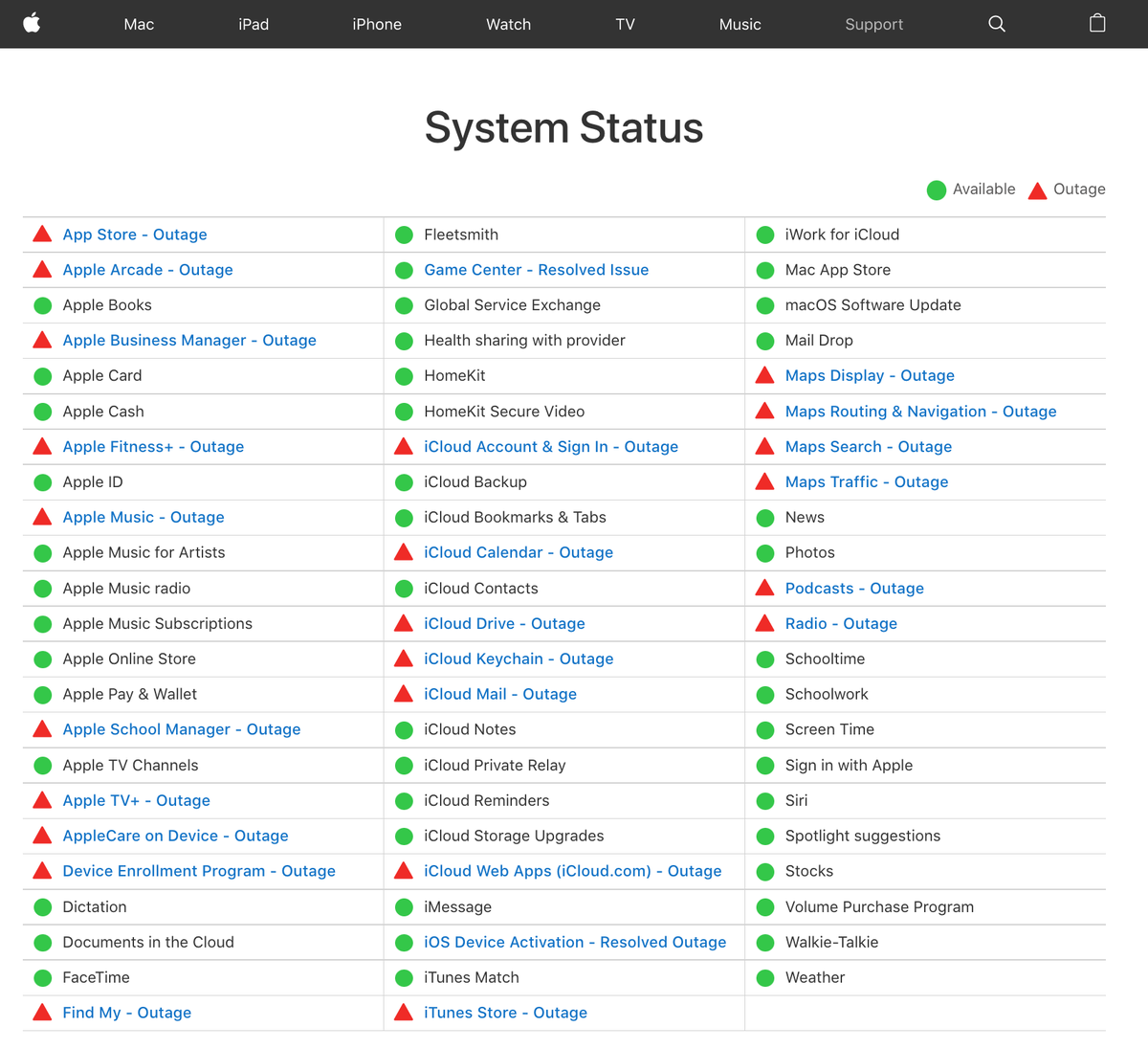
Task: Open the Mac menu
Action: point(139,24)
